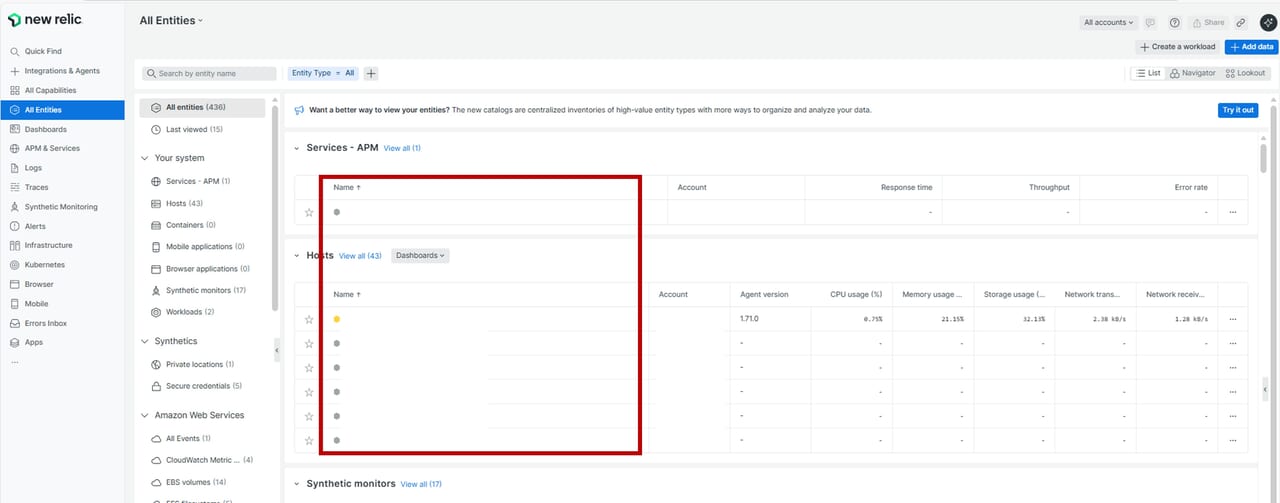Open the New Relic AI sparkle icon
The image size is (1280, 503).
(1267, 22)
